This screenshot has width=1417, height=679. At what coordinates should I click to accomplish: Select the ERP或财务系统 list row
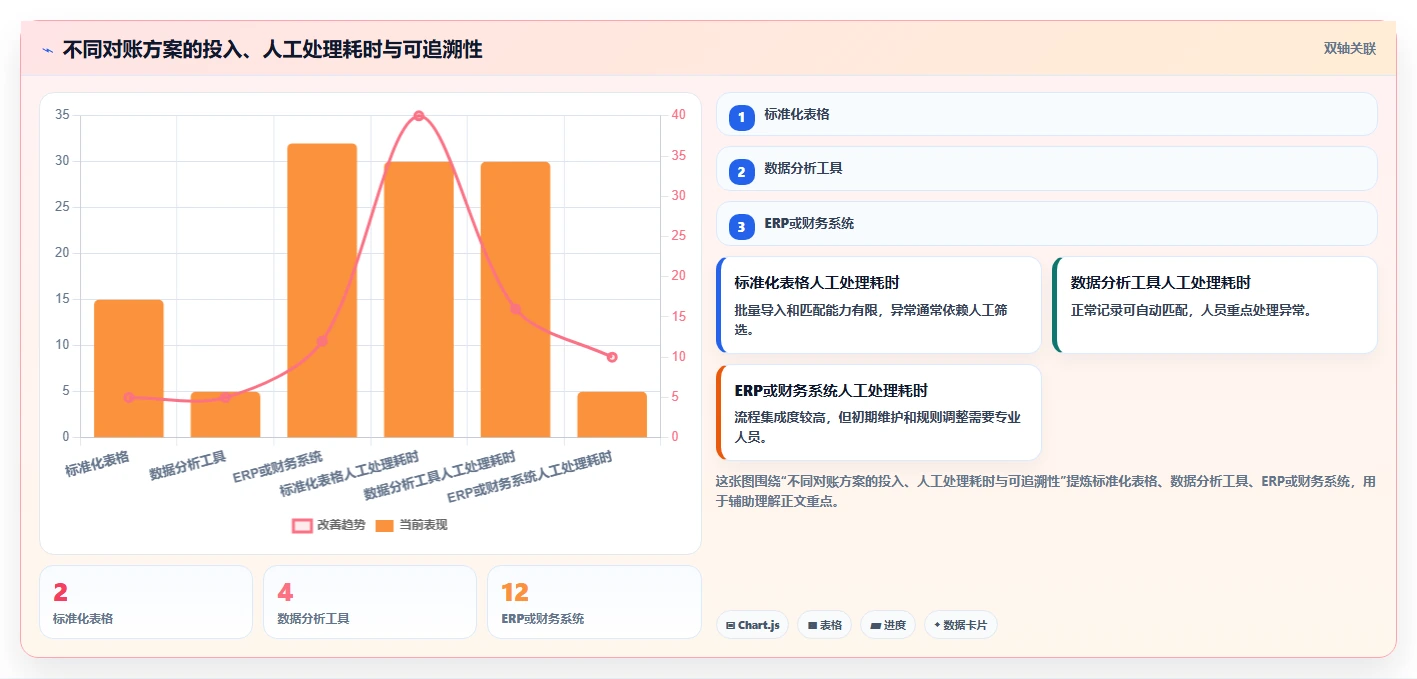[1047, 223]
